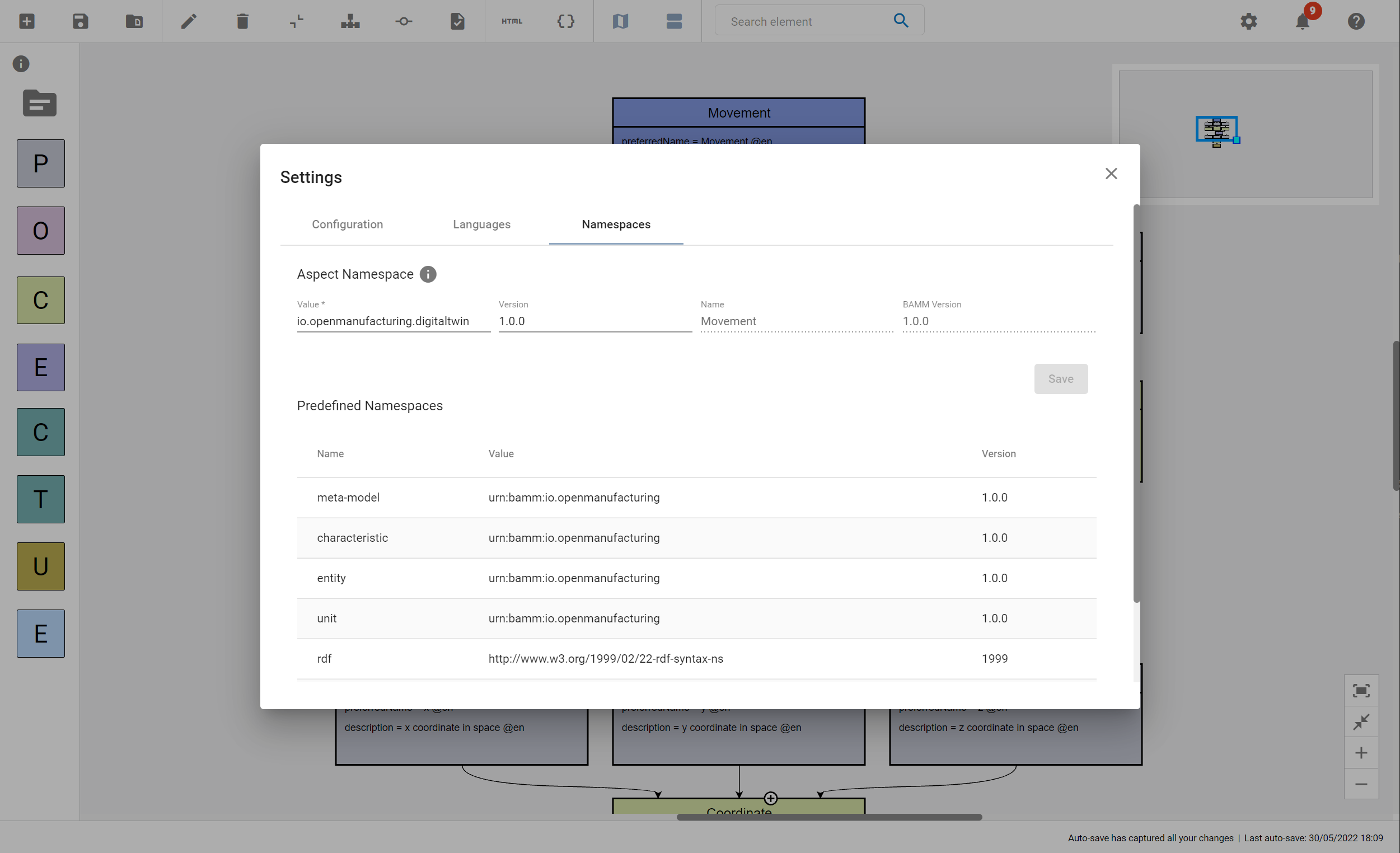Click the new element icon in toolbar
The width and height of the screenshot is (1400, 853).
[26, 20]
